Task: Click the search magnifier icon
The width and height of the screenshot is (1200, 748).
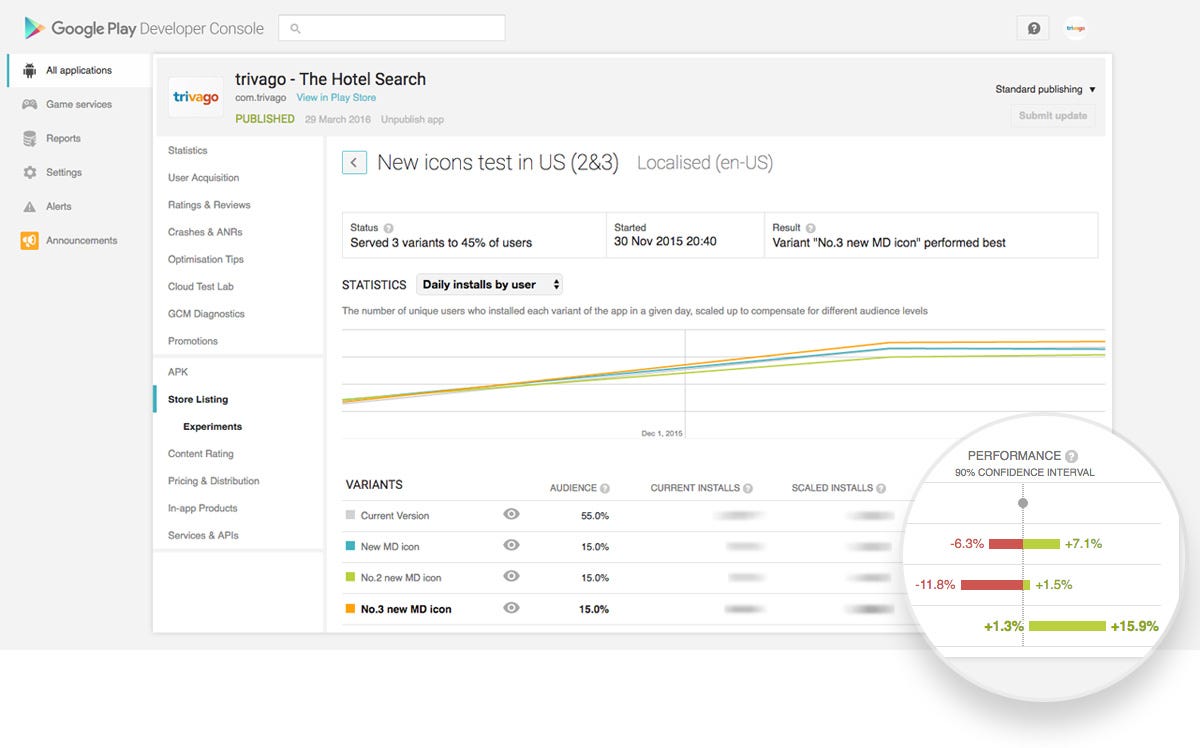Action: tap(295, 28)
